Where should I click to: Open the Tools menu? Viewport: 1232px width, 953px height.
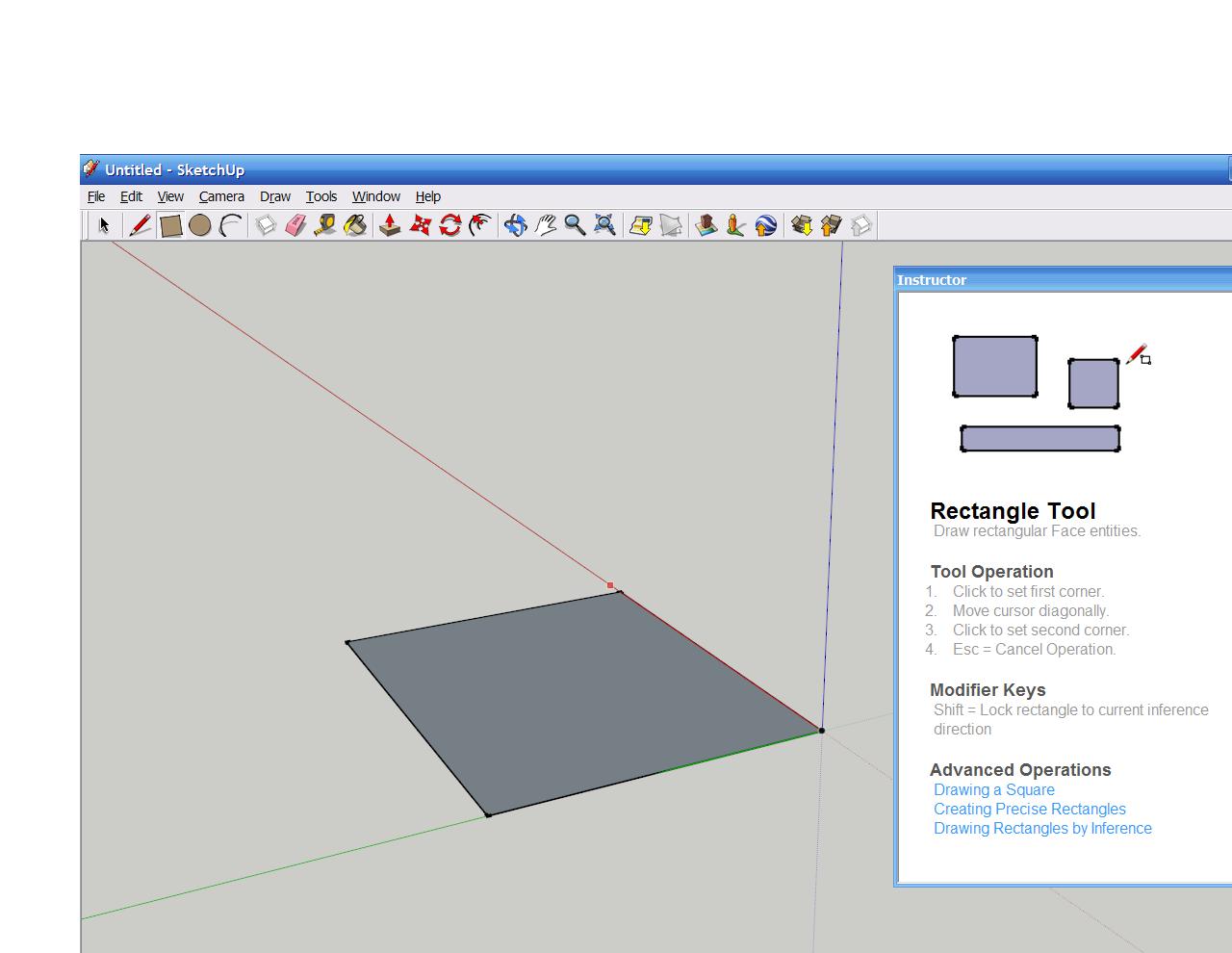[321, 196]
